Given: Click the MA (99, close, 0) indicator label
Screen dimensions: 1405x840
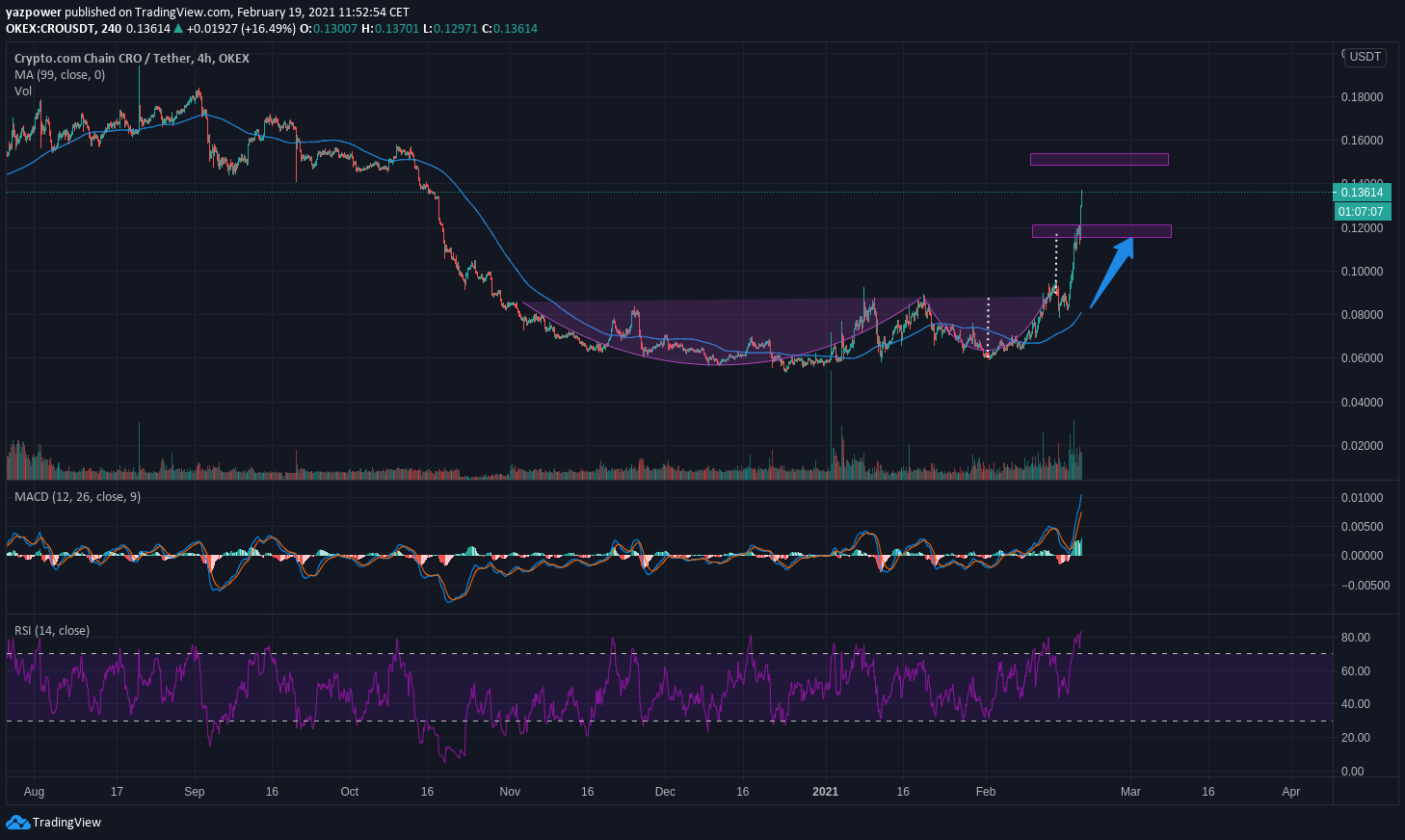Looking at the screenshot, I should click(60, 74).
